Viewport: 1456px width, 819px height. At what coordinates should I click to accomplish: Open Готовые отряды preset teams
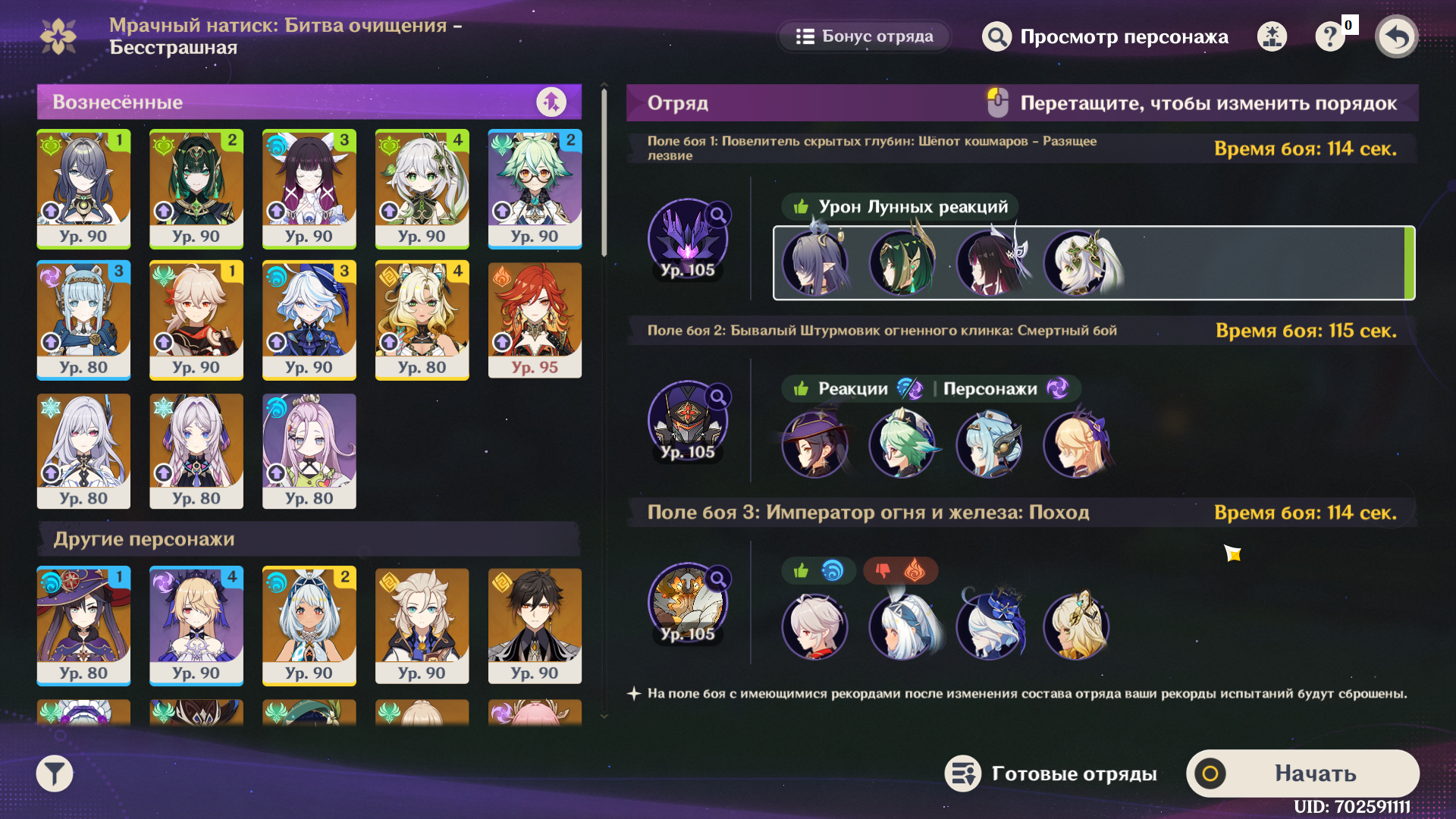click(1052, 773)
